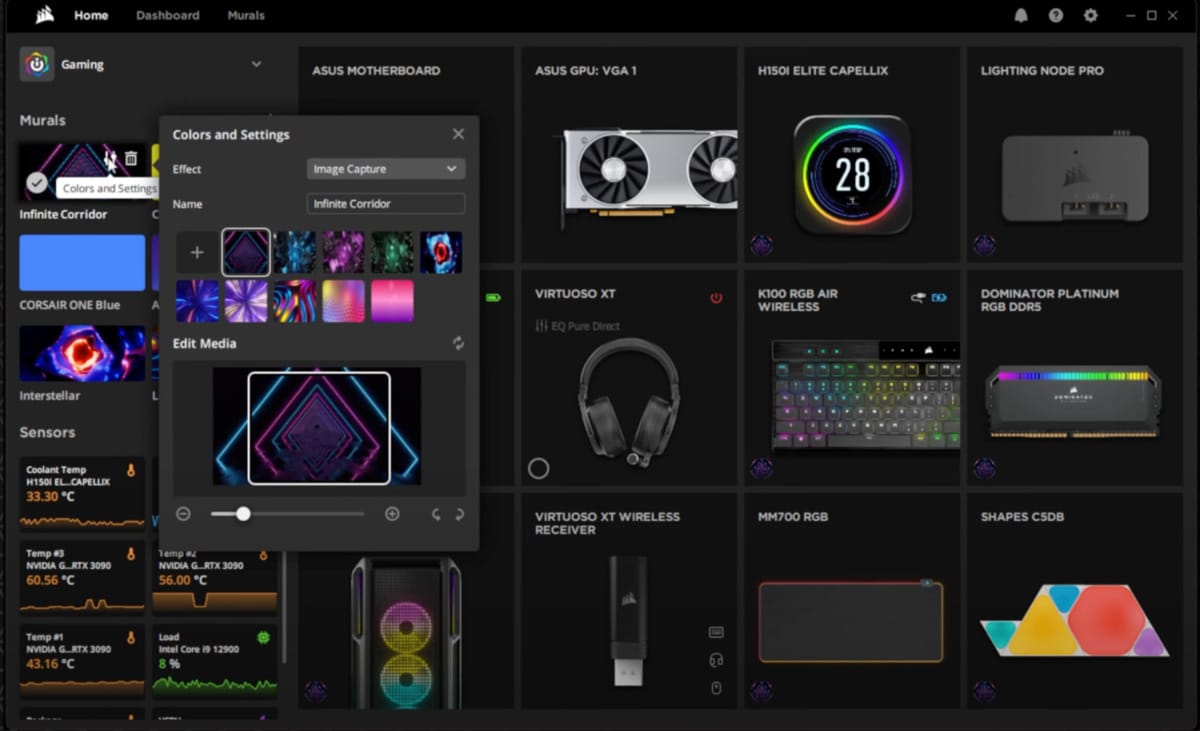
Task: Click the battery status icon on K100 RGB Air
Action: point(938,297)
